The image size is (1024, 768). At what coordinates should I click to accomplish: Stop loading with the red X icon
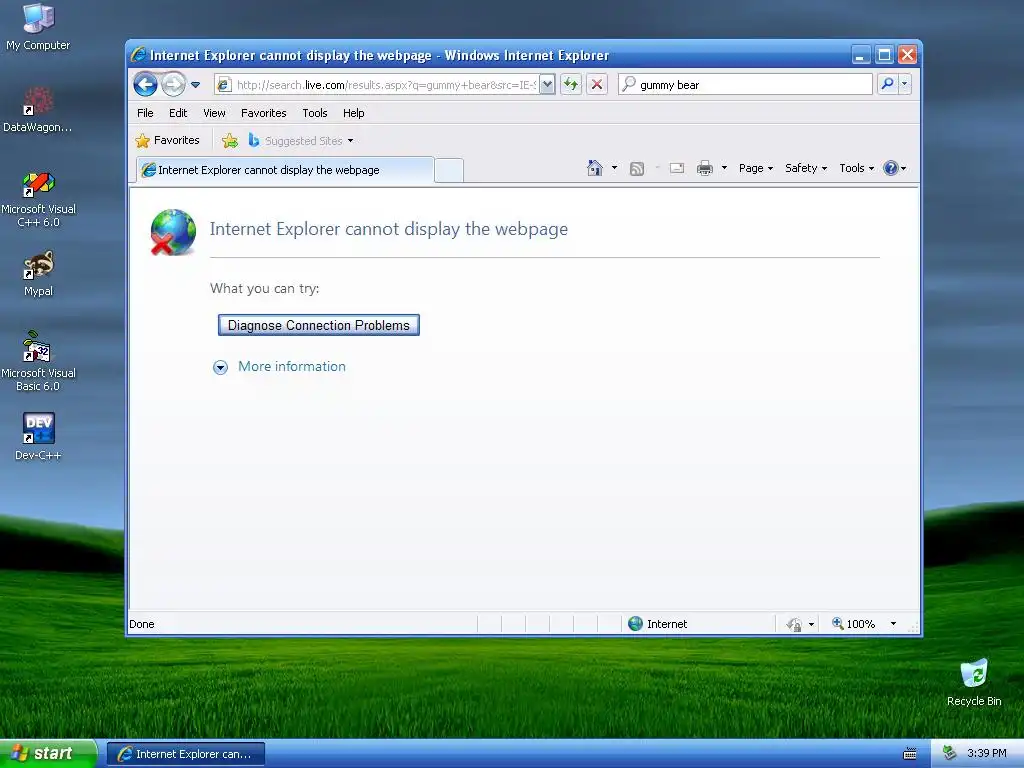click(x=596, y=84)
